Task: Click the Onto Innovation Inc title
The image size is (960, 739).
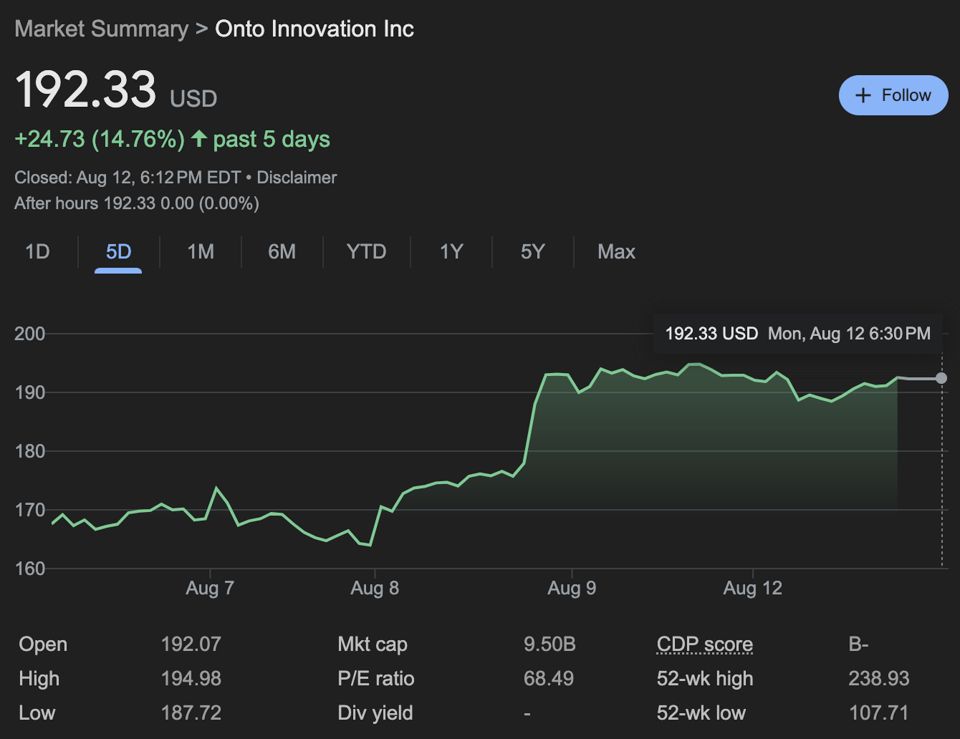Action: pos(314,28)
